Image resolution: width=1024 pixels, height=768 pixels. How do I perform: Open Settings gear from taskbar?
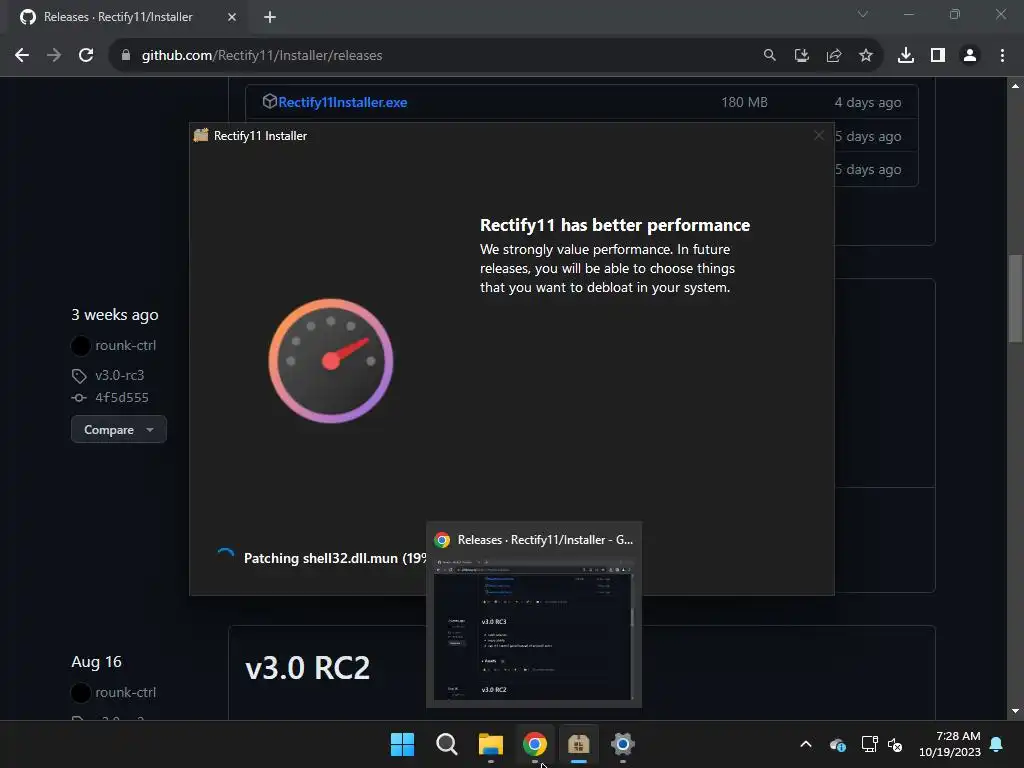click(x=623, y=744)
